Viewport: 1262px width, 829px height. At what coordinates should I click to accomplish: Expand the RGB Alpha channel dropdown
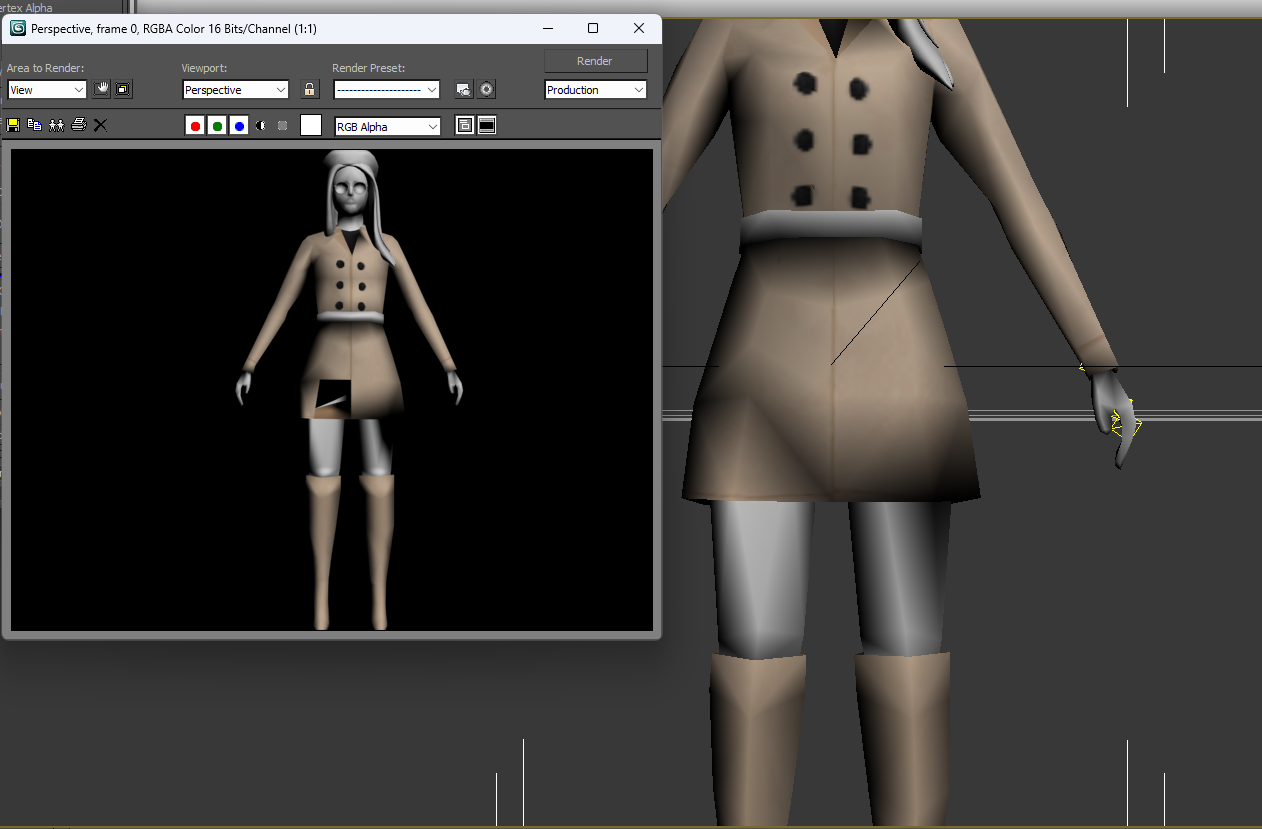[387, 127]
